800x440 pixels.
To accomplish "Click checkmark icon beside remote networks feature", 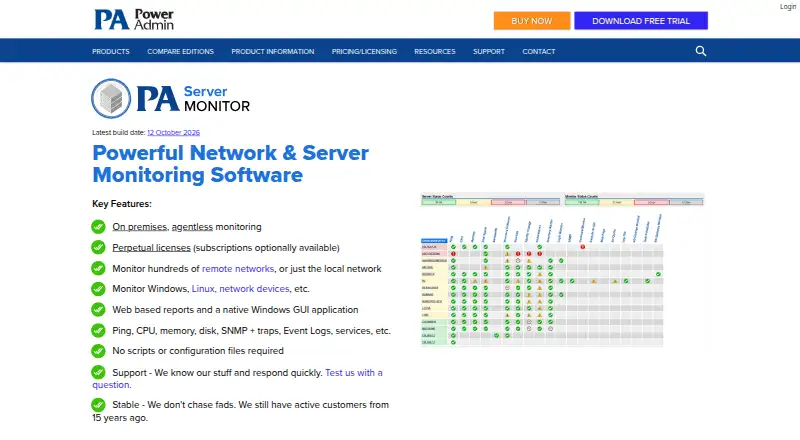I will [x=98, y=268].
